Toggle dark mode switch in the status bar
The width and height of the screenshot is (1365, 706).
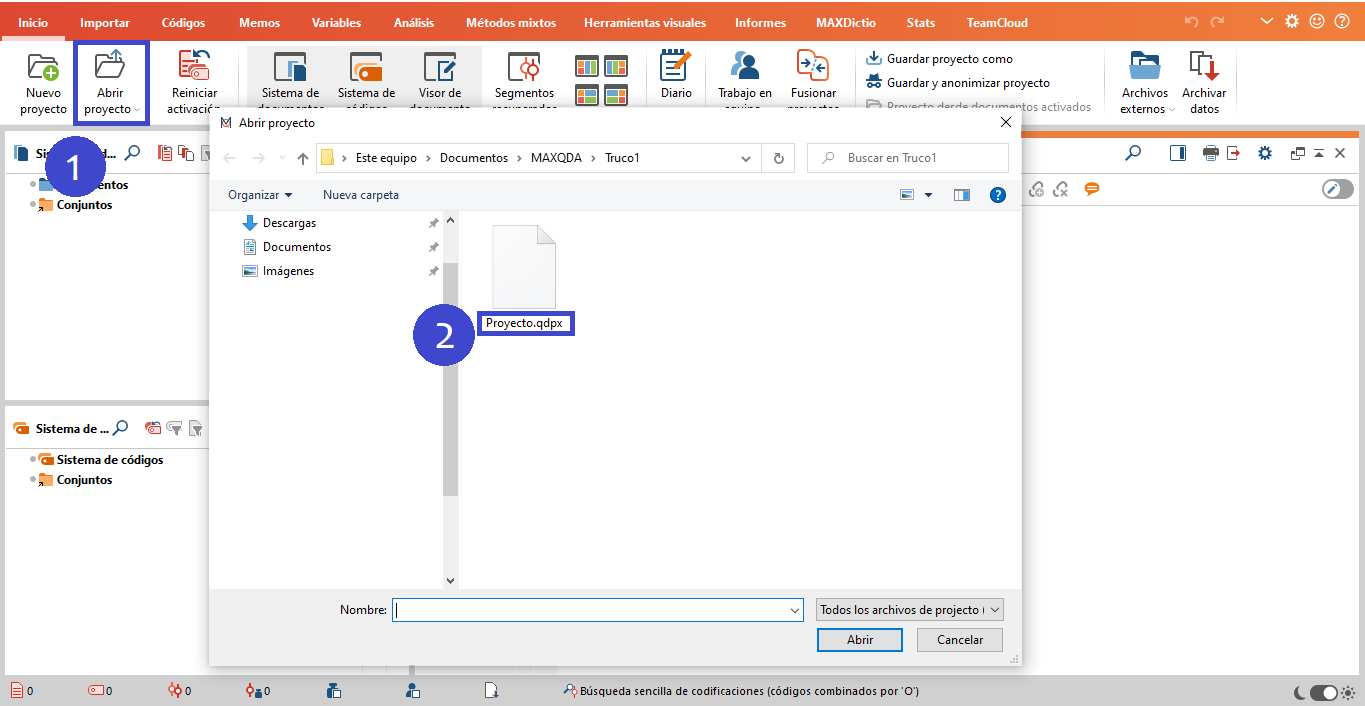tap(1324, 692)
